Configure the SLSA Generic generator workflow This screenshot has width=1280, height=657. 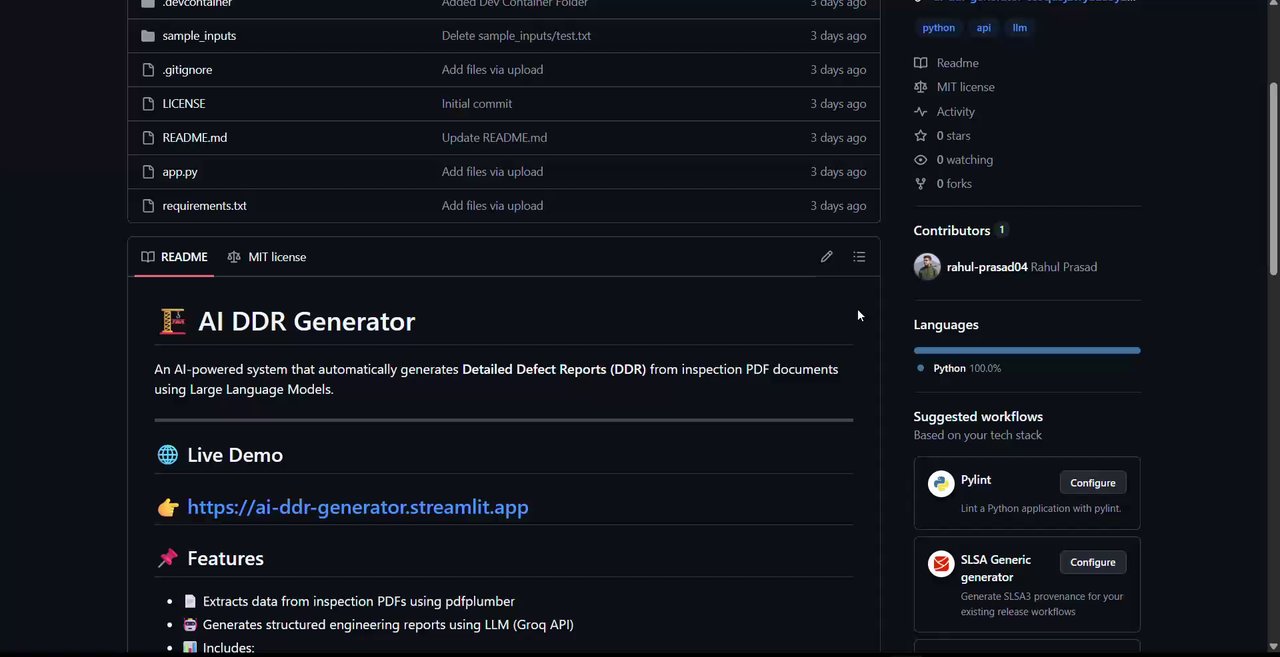1093,562
